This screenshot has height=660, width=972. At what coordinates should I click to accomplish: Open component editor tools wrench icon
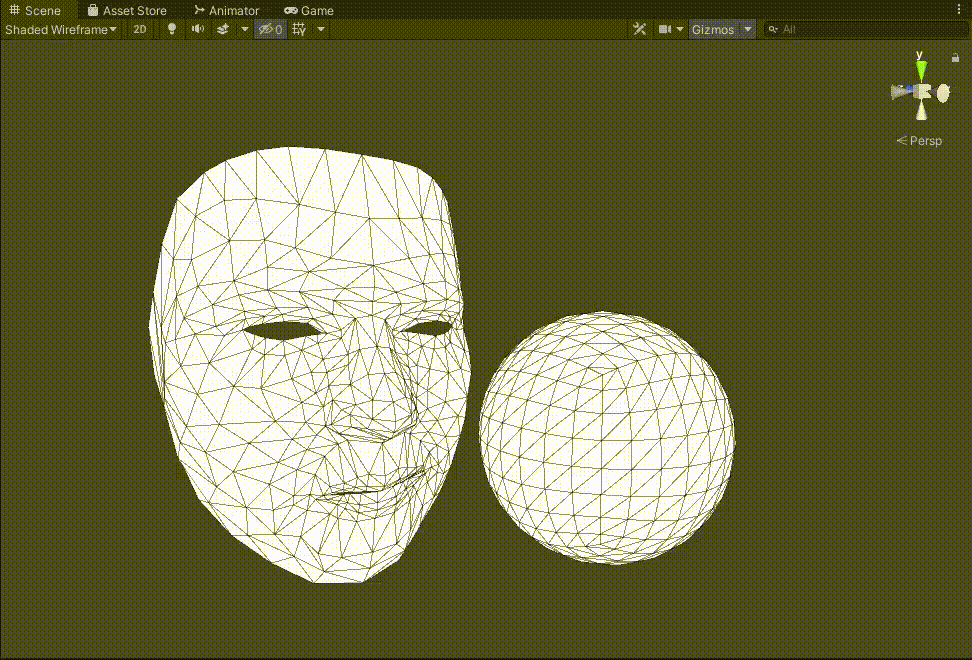[640, 29]
